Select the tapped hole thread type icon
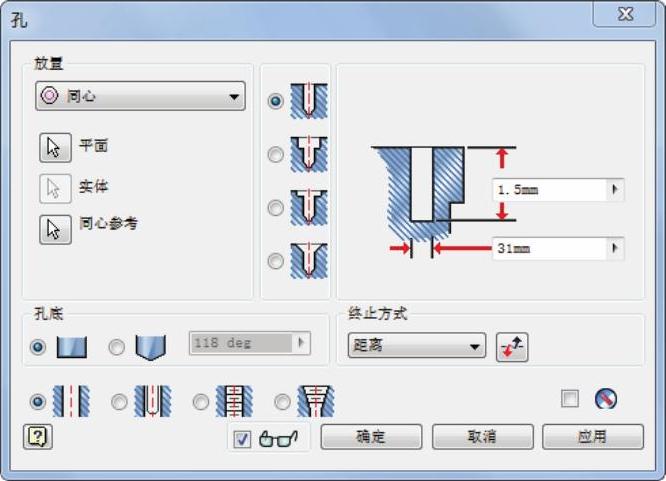The width and height of the screenshot is (666, 481). click(234, 401)
